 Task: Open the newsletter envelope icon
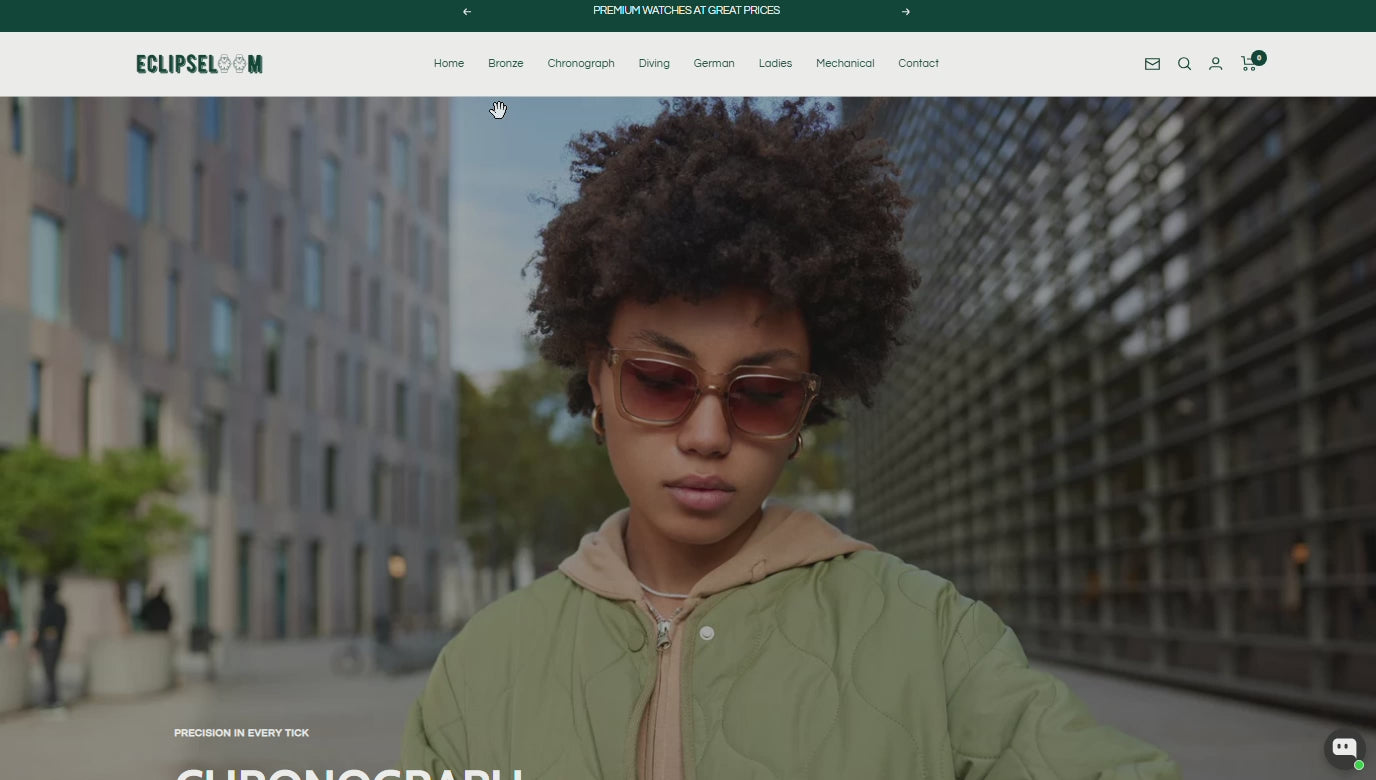coord(1152,64)
